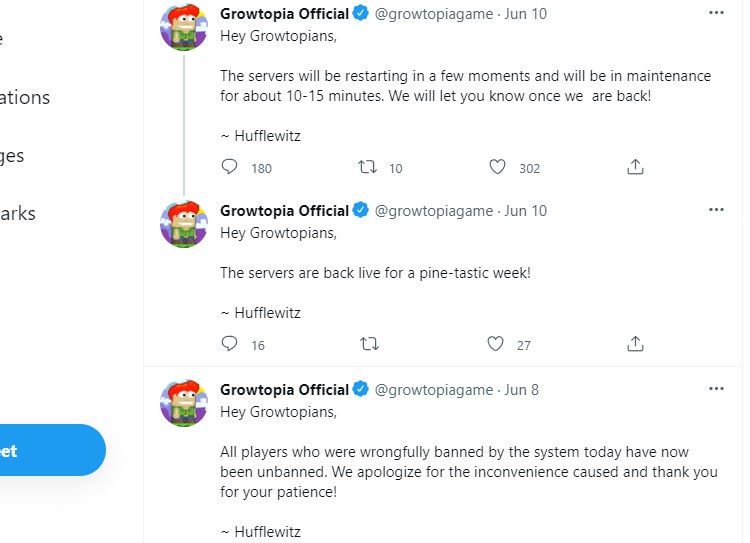This screenshot has width=750, height=543.
Task: Open more options on first Jun 10 tweet
Action: [716, 13]
